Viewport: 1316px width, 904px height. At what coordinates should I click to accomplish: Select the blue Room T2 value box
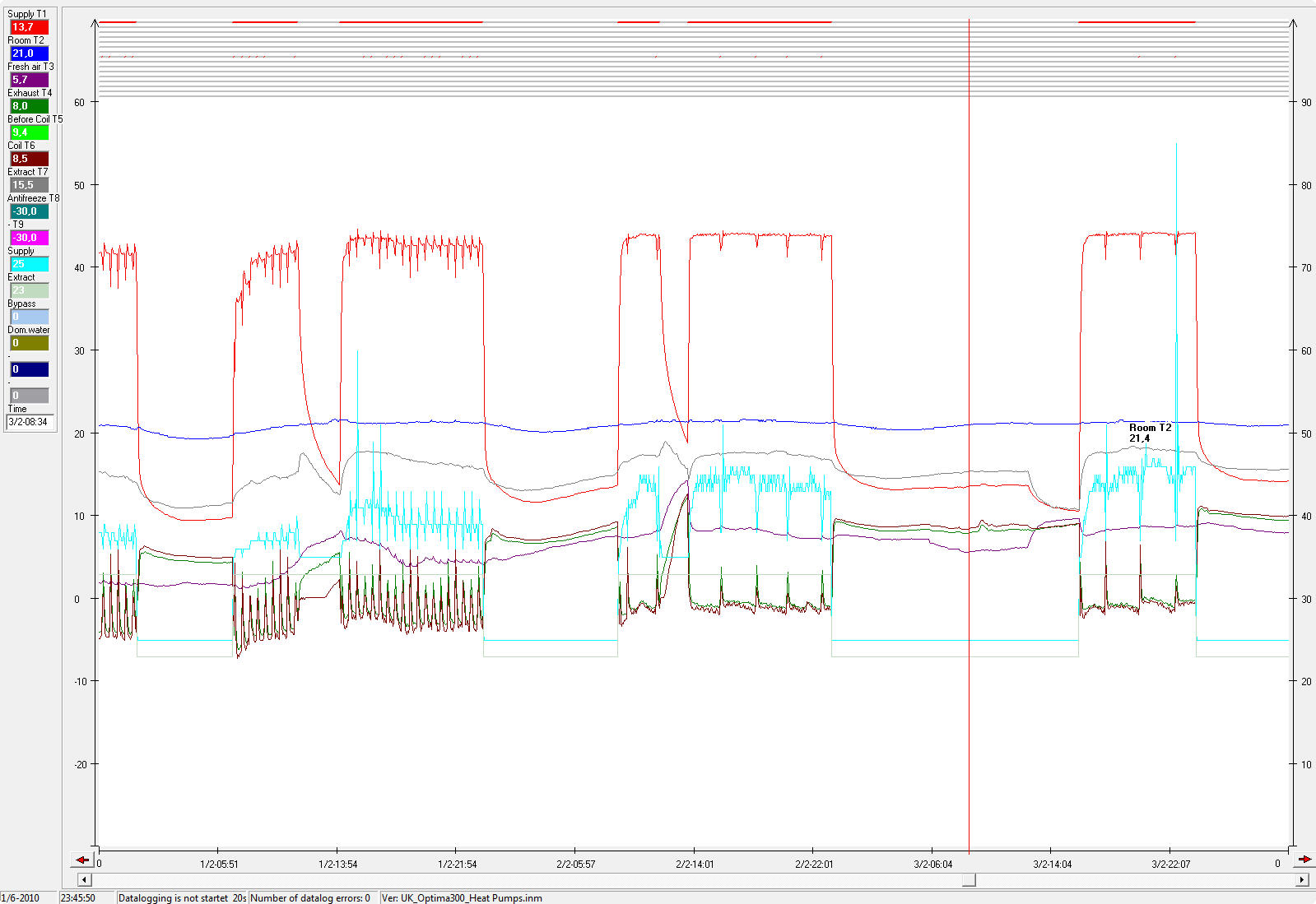[x=29, y=53]
